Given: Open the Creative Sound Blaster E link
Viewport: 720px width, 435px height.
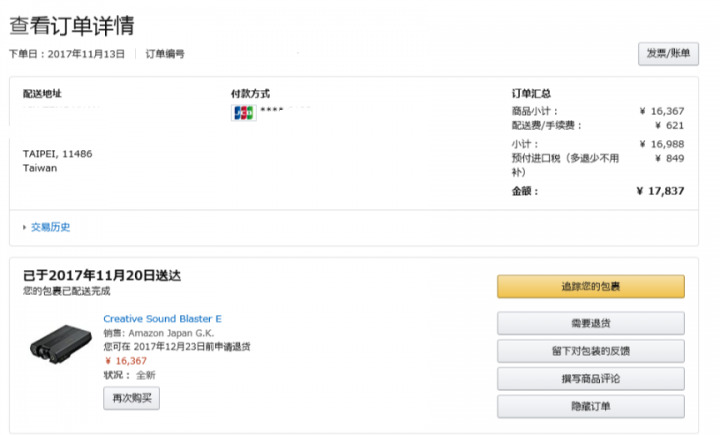Looking at the screenshot, I should tap(162, 319).
